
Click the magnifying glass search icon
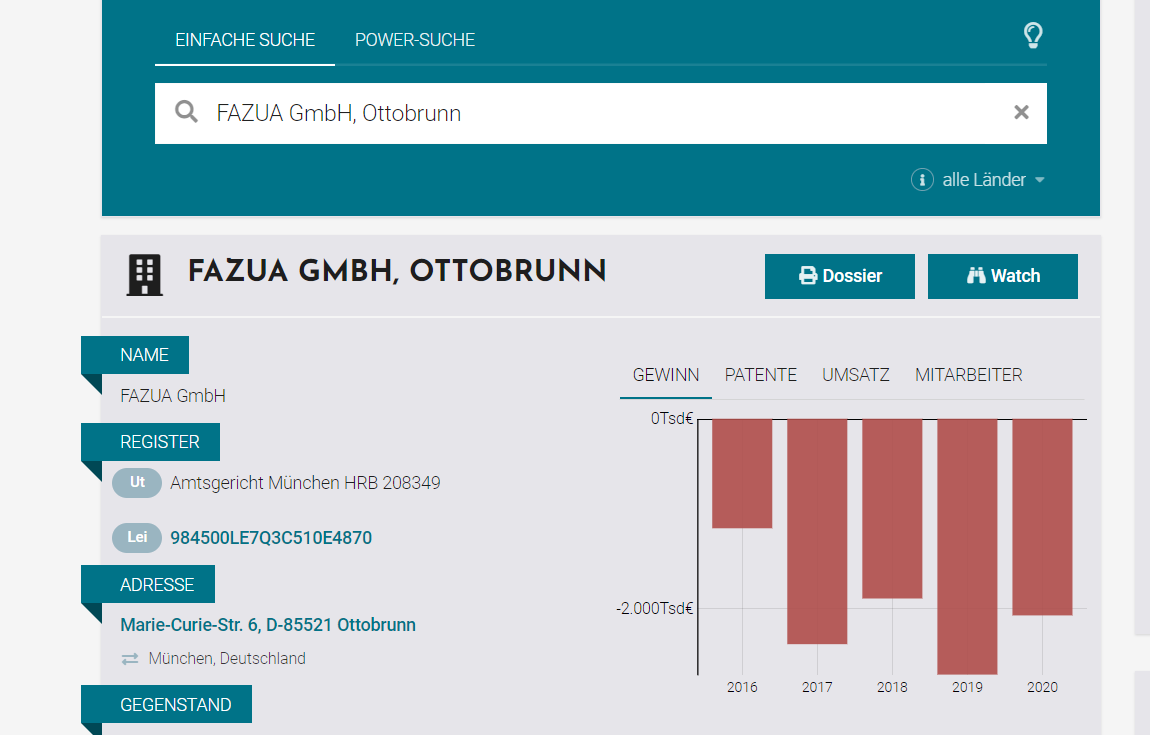tap(186, 112)
